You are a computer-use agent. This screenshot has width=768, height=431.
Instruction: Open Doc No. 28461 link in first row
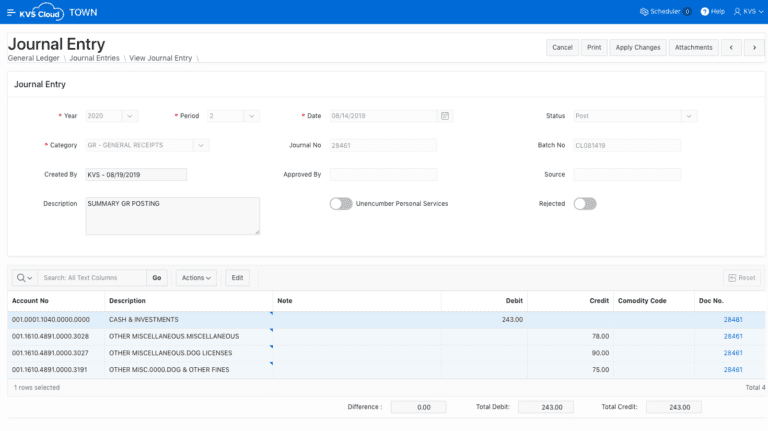[x=733, y=319]
